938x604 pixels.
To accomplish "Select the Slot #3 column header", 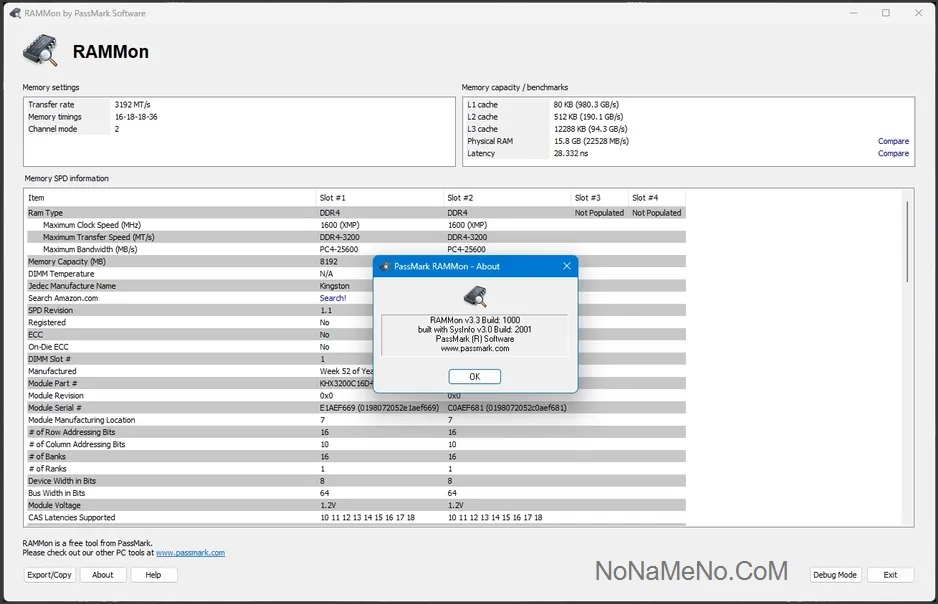I will [599, 198].
